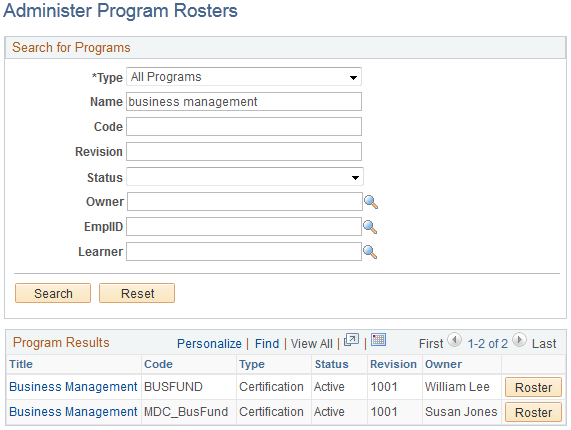Screen dimensions: 571x430
Task: Click the Last navigation label in results
Action: 544,344
